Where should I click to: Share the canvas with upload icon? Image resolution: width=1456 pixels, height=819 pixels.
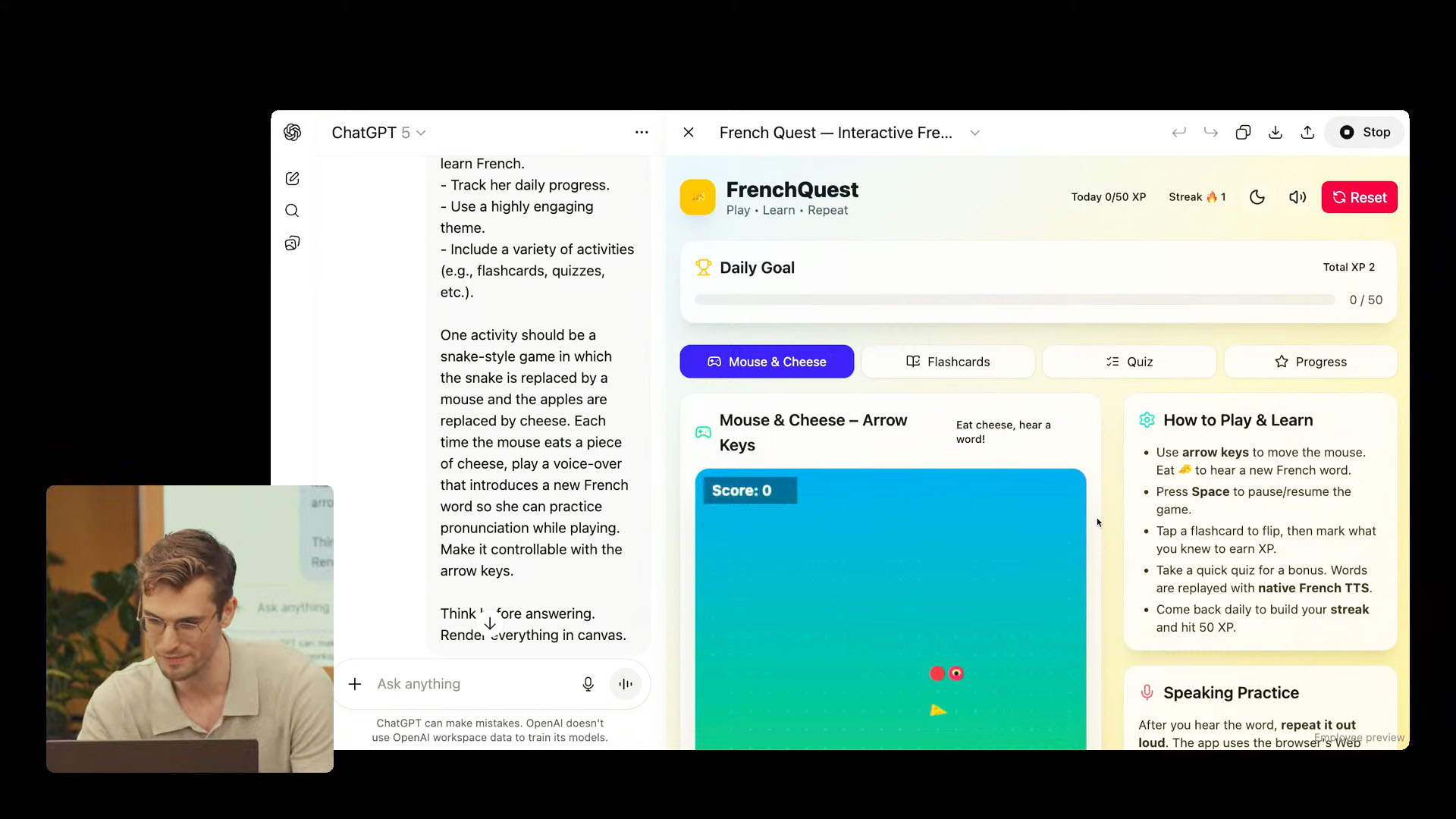1307,133
